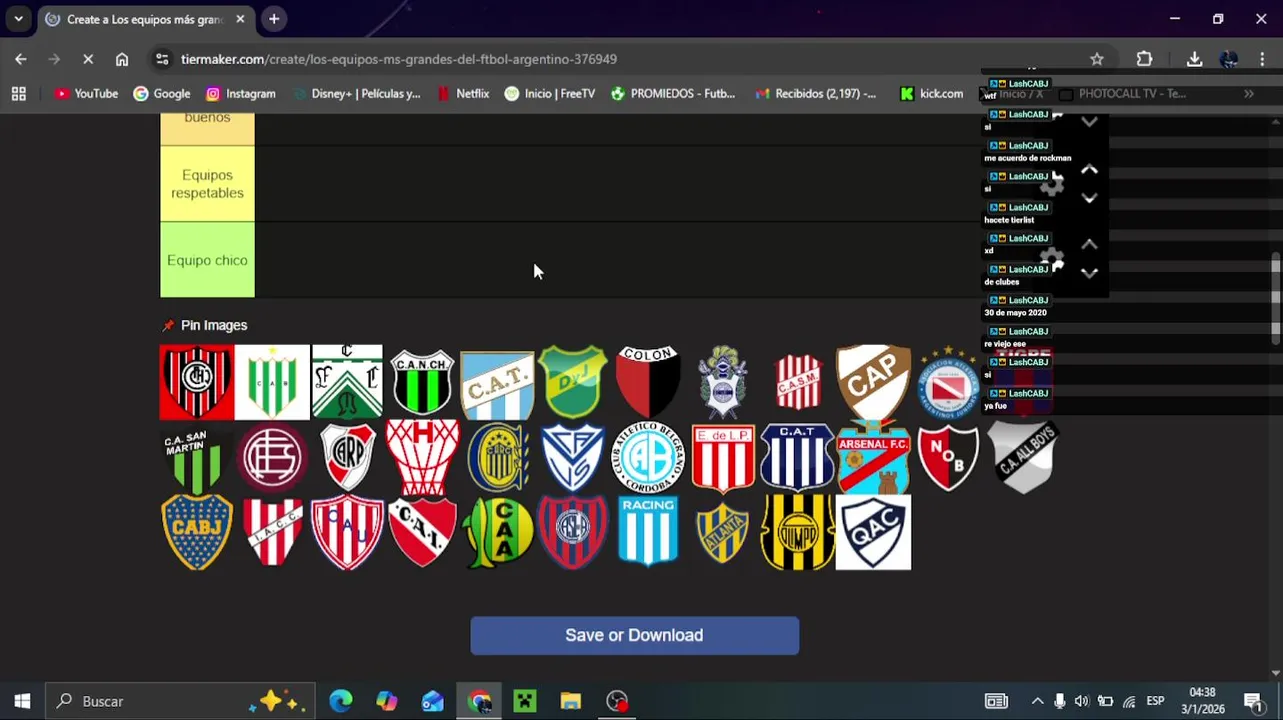1283x720 pixels.
Task: Go back to previous page
Action: coord(21,59)
